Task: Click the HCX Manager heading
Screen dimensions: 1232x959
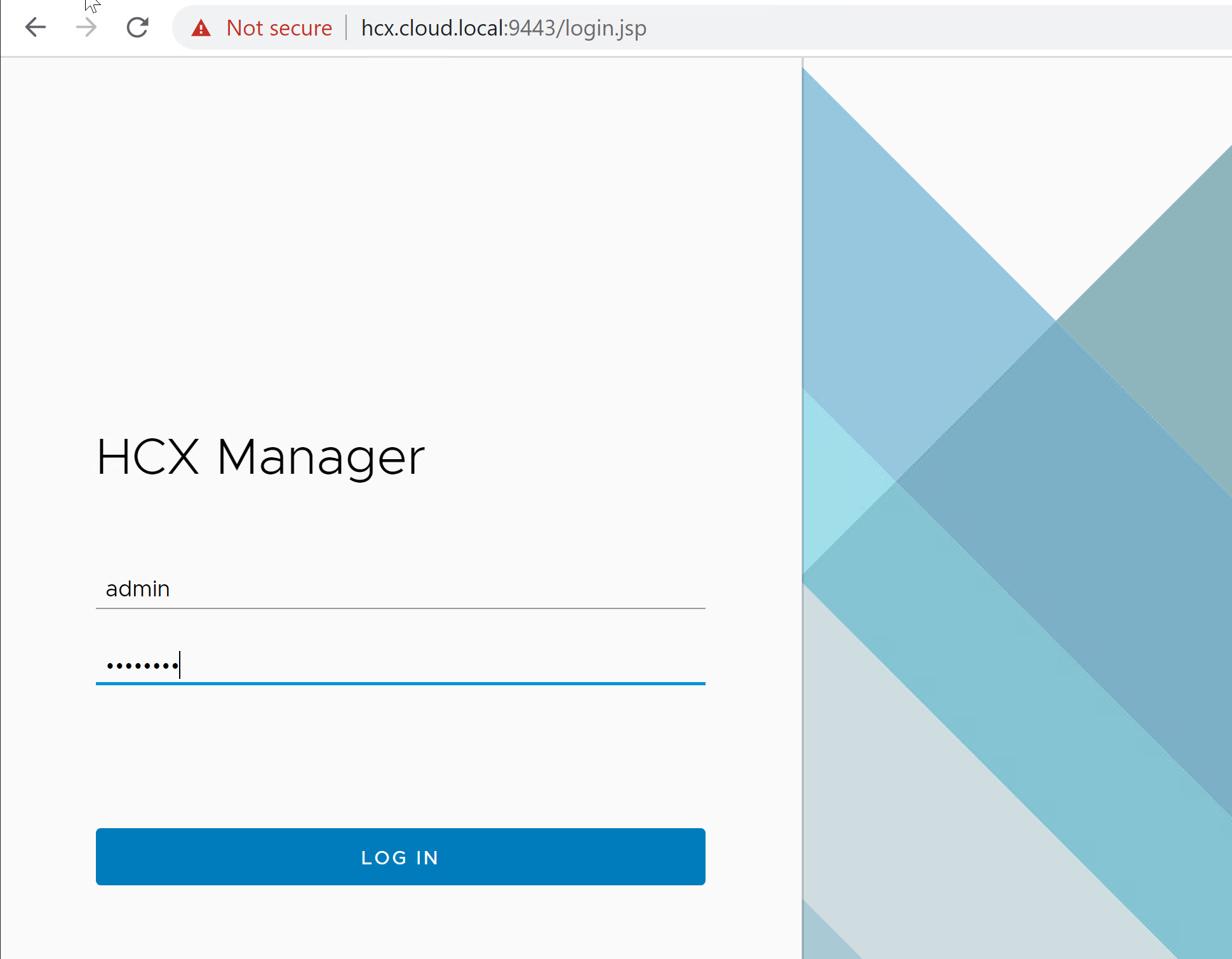Action: (260, 457)
